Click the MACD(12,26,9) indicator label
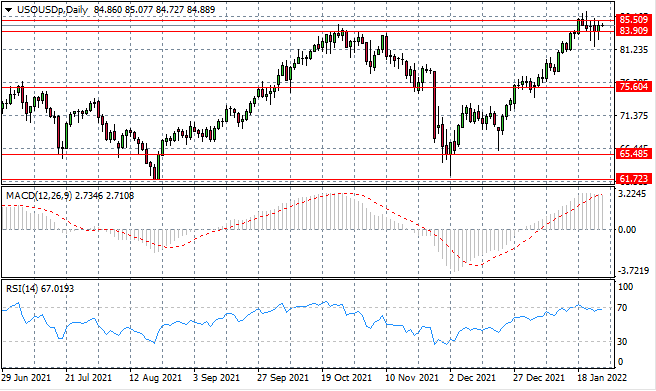The image size is (656, 391). pyautogui.click(x=39, y=196)
